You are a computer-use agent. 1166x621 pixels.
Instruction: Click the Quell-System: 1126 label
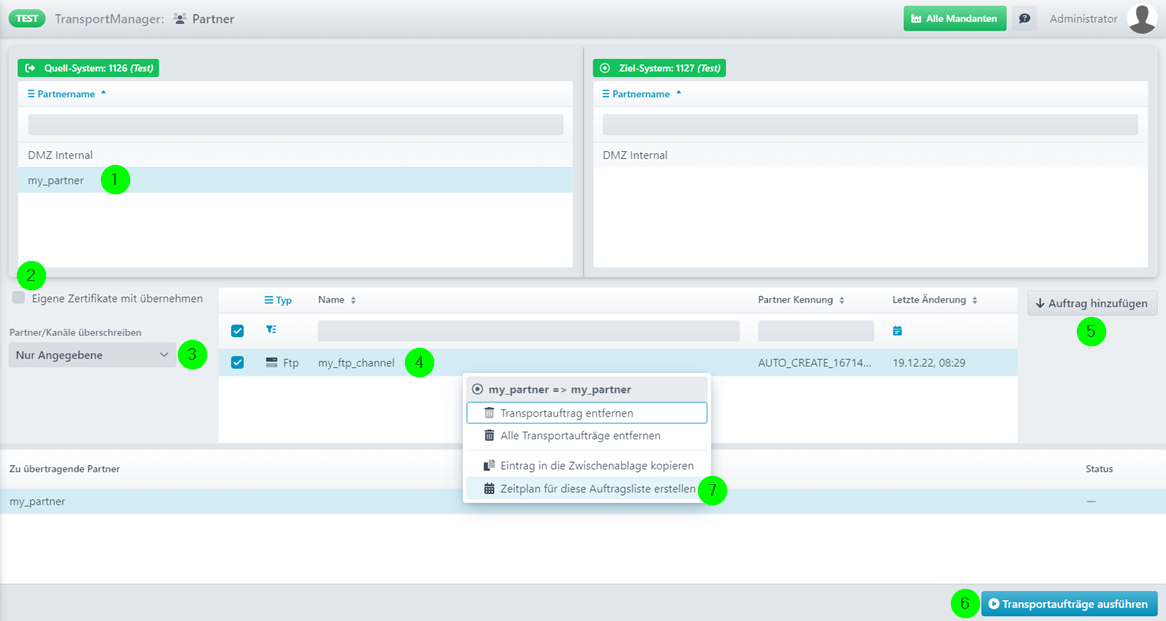click(88, 68)
